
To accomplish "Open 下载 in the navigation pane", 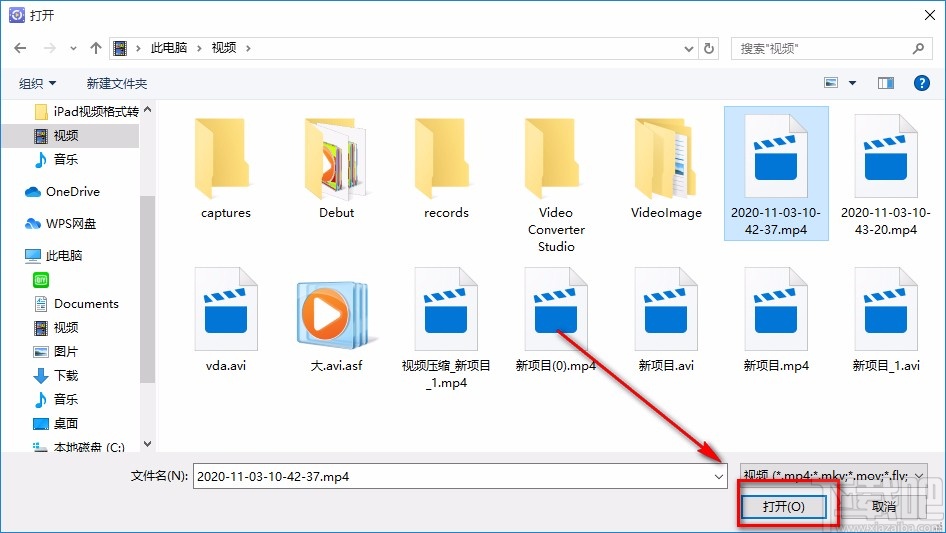I will 56,376.
